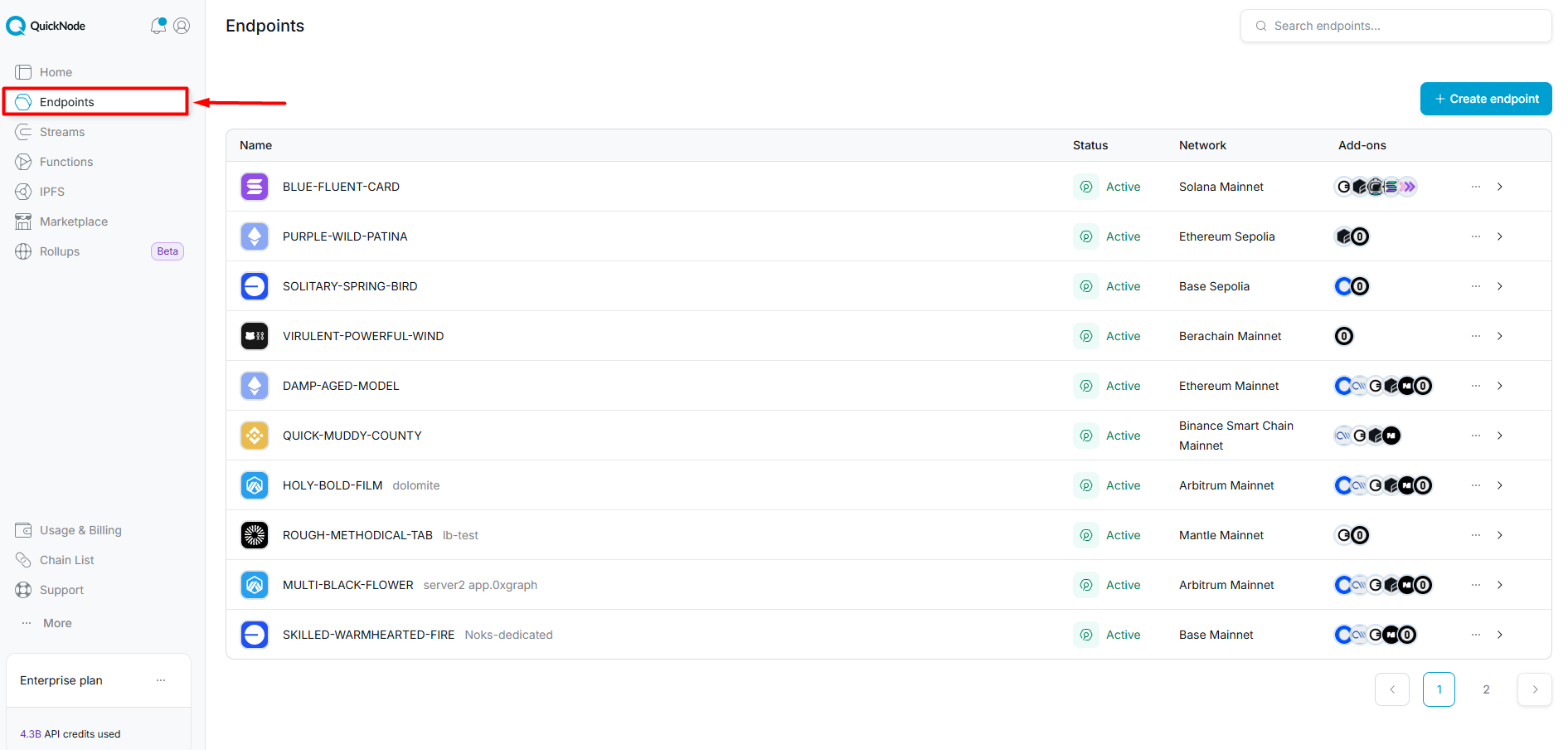Expand the More sidebar section
This screenshot has height=750, width=1568.
pyautogui.click(x=56, y=623)
